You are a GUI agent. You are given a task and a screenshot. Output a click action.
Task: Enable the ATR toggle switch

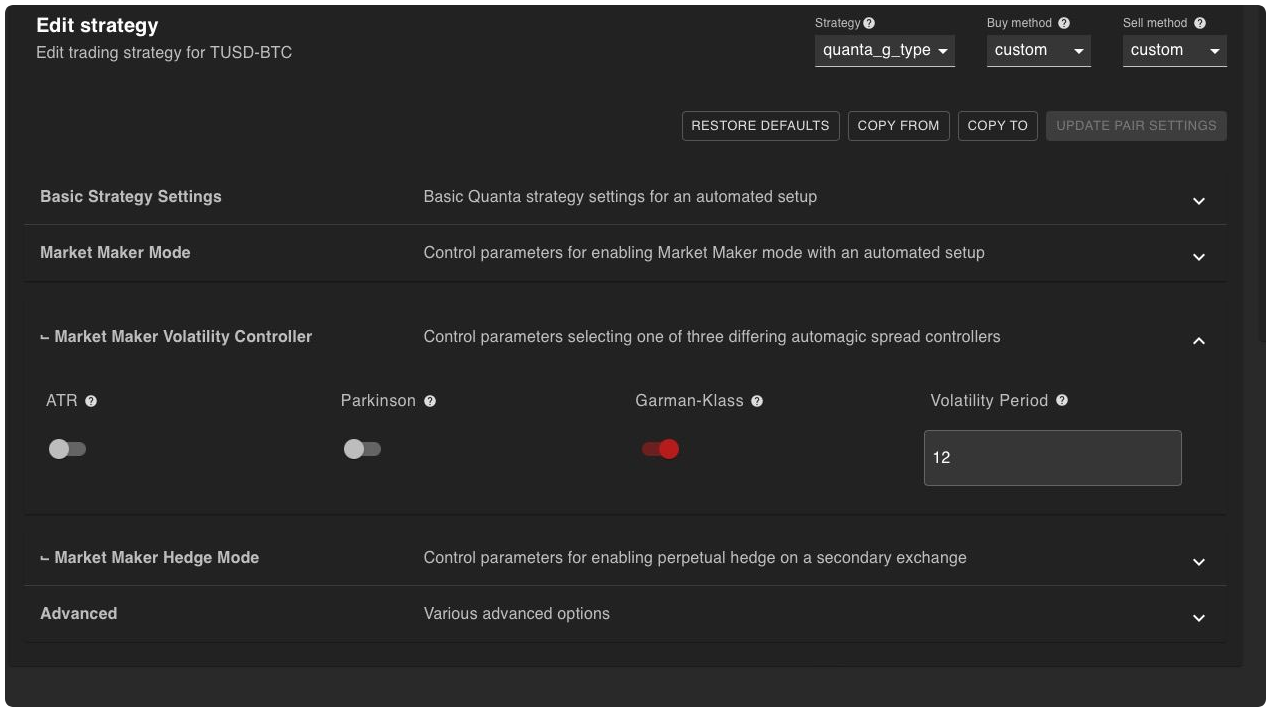[x=67, y=449]
